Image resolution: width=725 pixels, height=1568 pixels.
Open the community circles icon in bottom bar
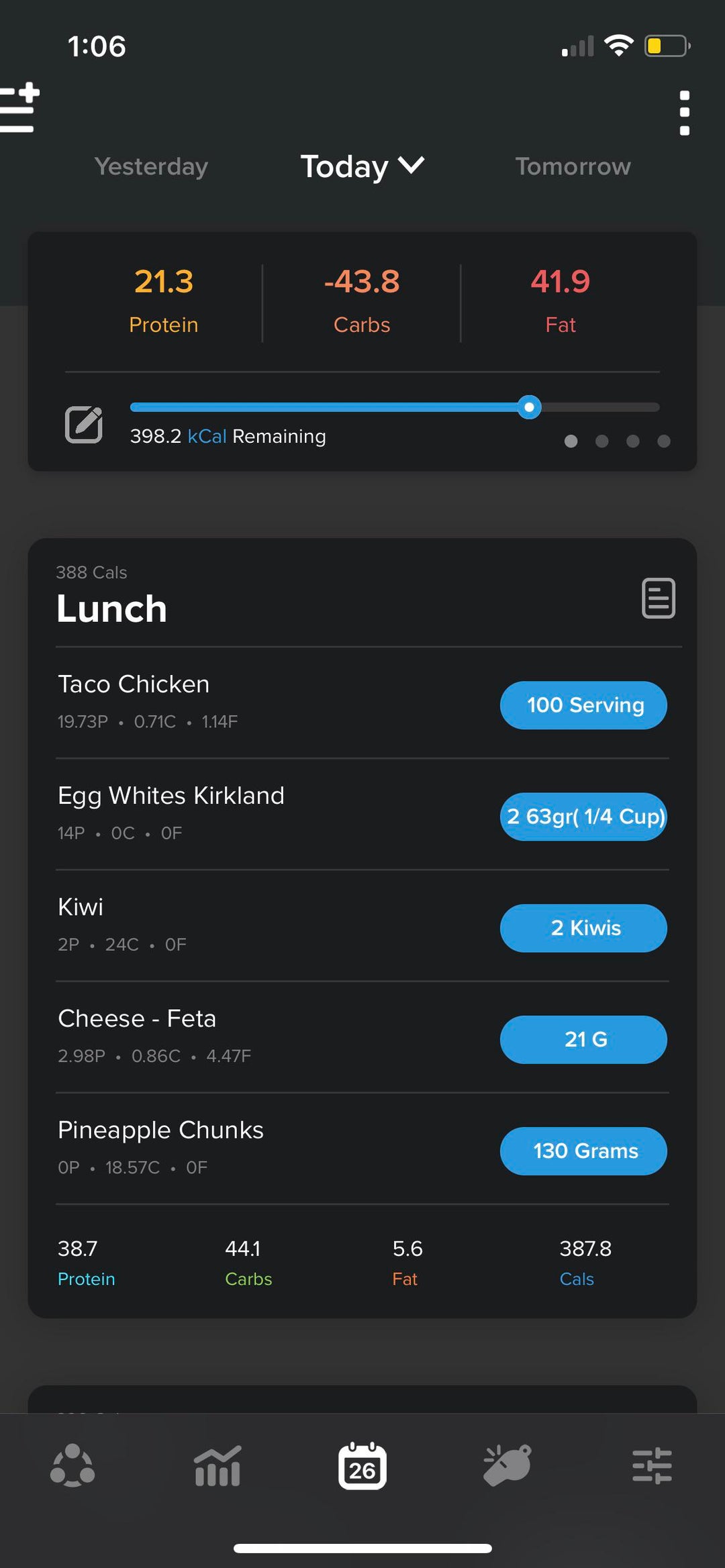(72, 1465)
